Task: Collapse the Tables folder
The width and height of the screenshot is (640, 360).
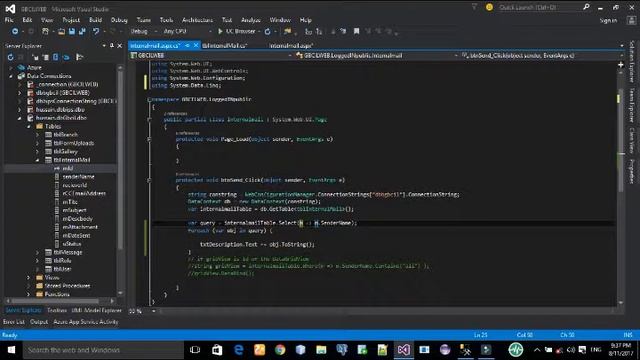Action: 29,127
